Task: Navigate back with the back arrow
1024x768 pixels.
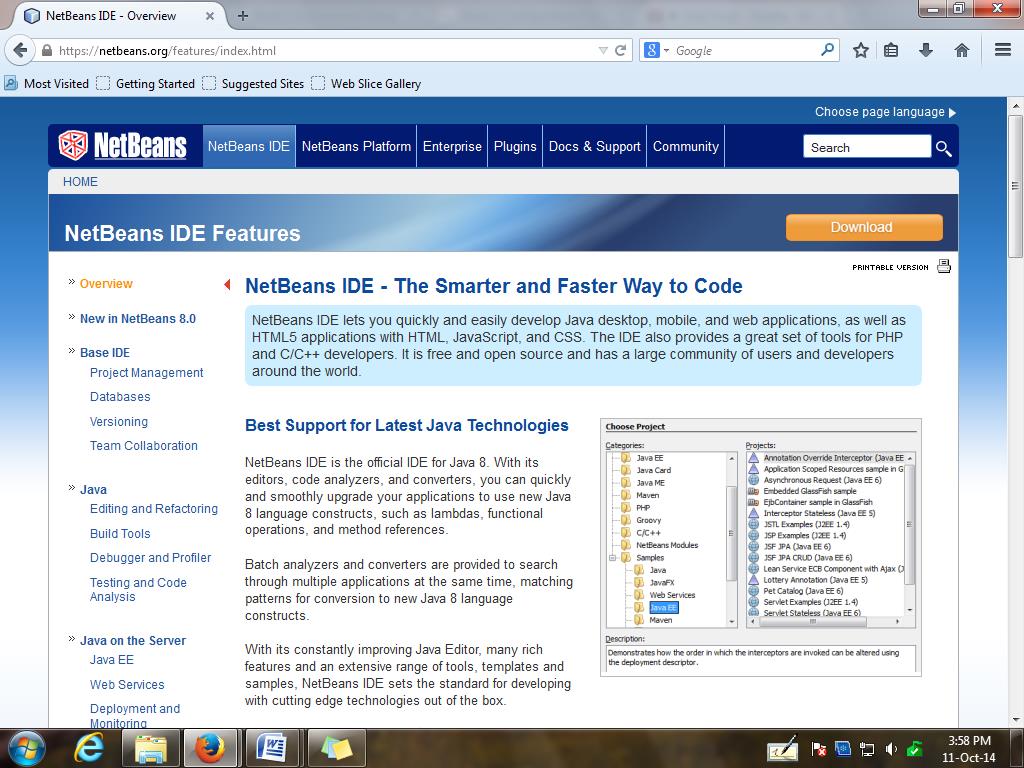Action: [x=20, y=49]
